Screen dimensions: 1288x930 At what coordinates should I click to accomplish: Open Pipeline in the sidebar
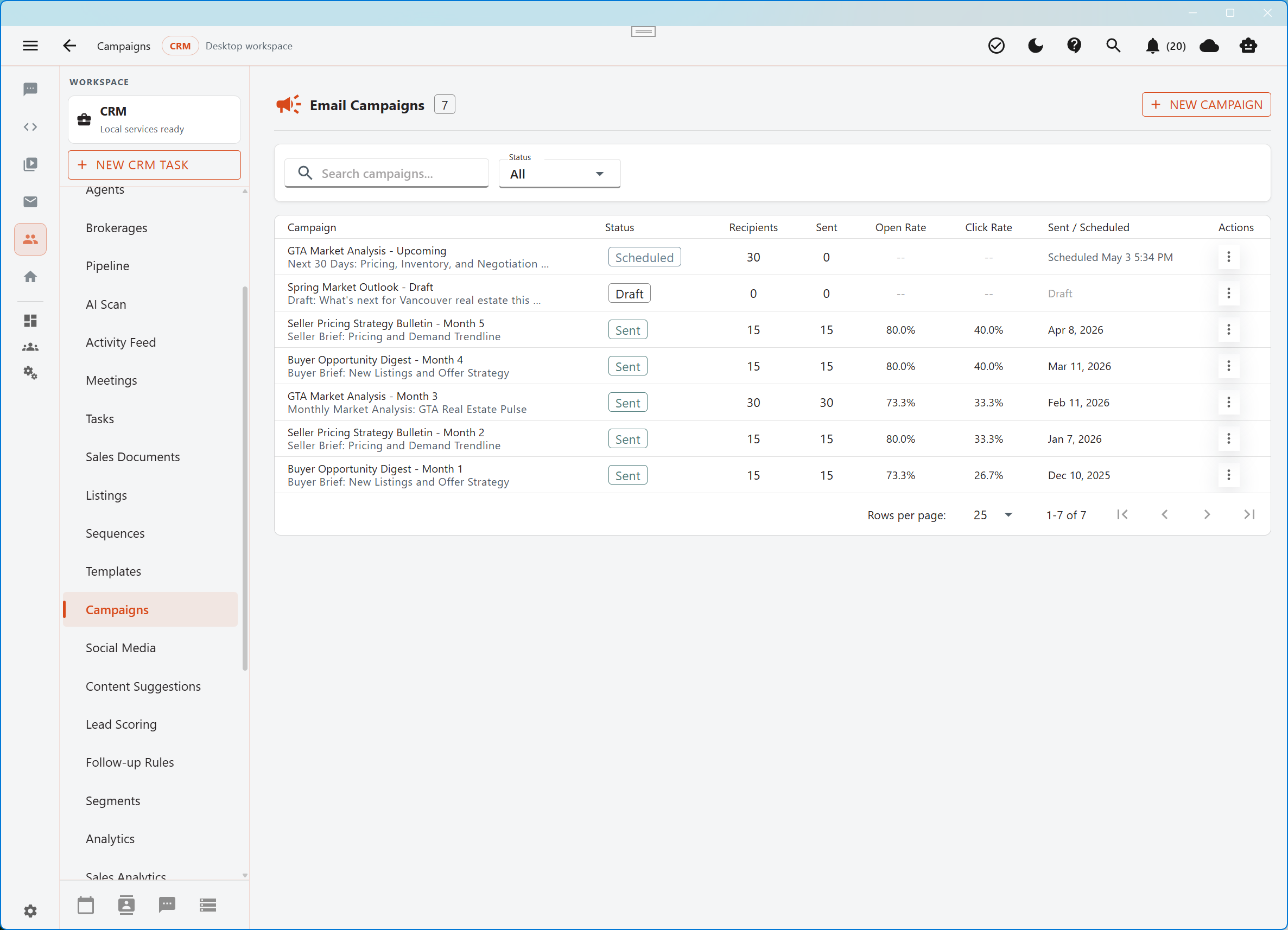150,266
